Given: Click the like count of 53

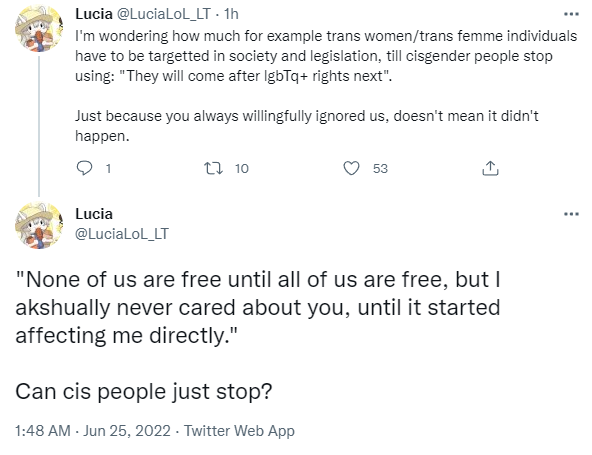Looking at the screenshot, I should click(x=380, y=168).
